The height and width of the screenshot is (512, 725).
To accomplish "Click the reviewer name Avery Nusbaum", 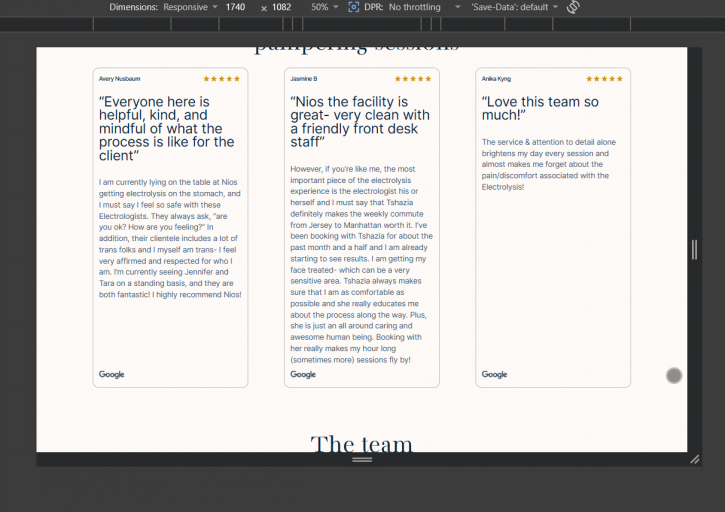I will 119,79.
